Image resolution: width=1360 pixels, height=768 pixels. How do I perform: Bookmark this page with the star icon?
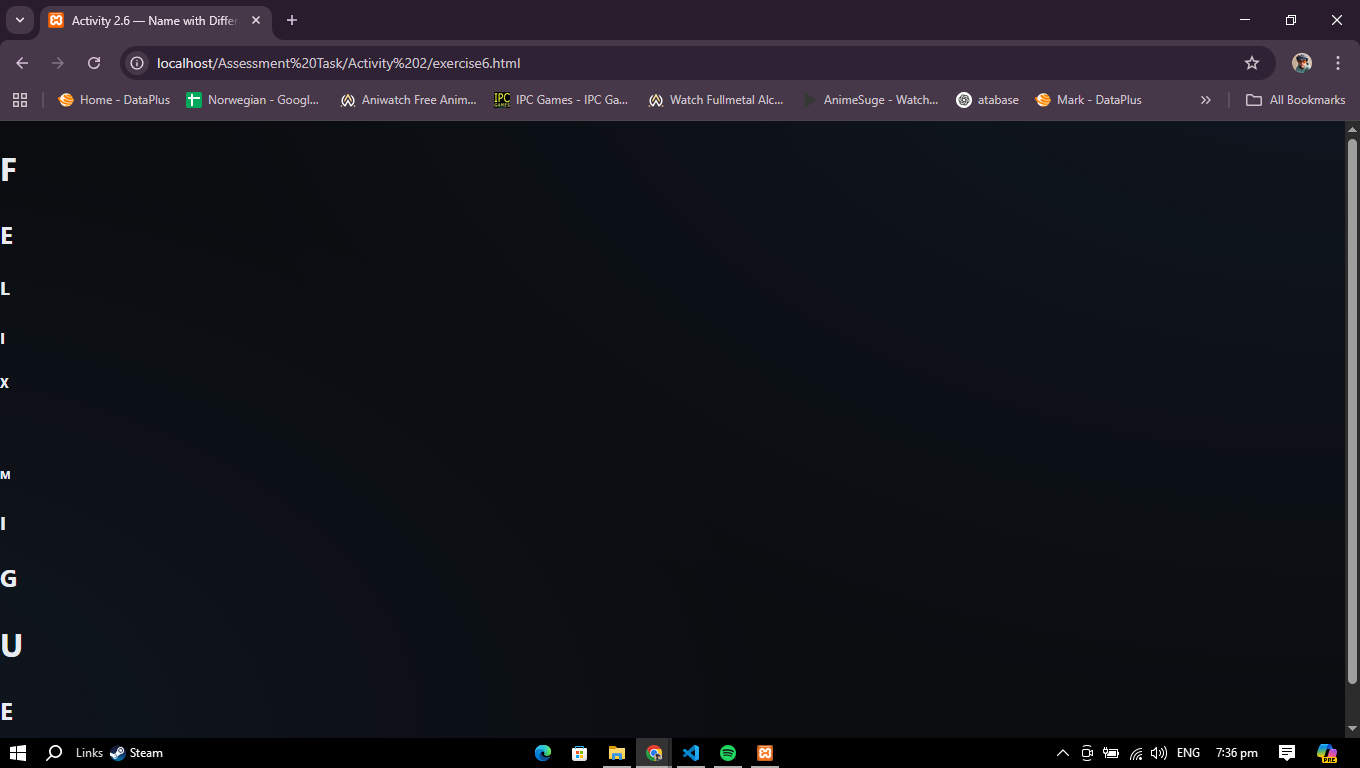click(1251, 63)
